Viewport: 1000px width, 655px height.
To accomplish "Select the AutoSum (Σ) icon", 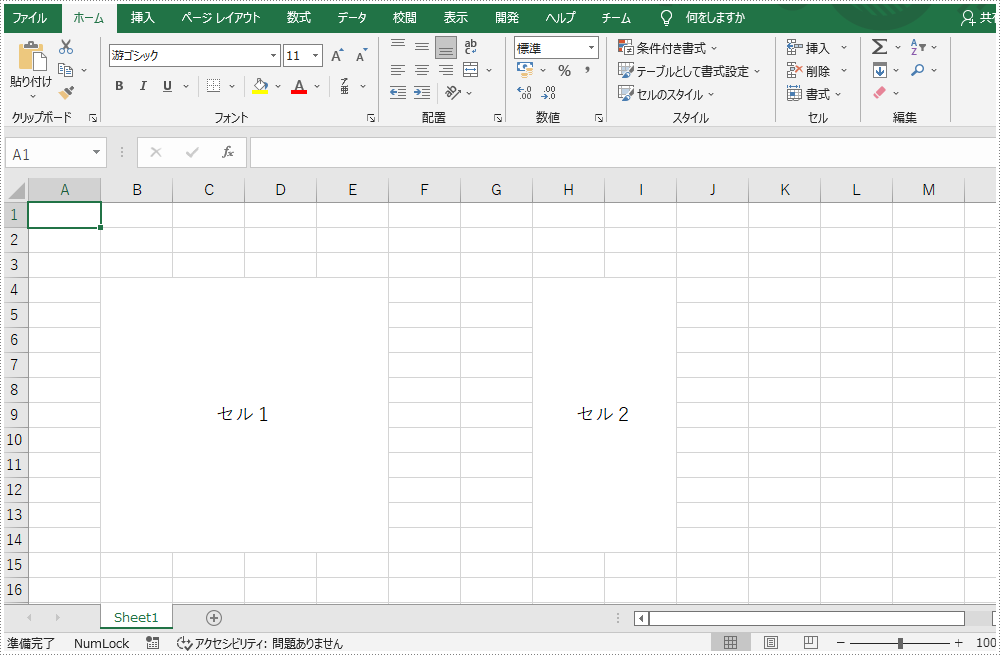I will [881, 46].
